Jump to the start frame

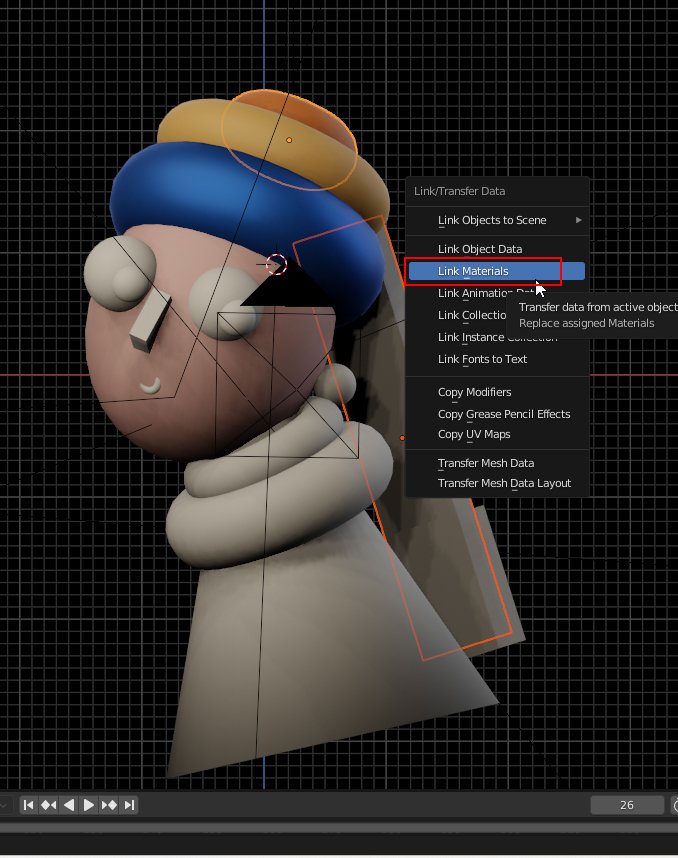(x=28, y=805)
